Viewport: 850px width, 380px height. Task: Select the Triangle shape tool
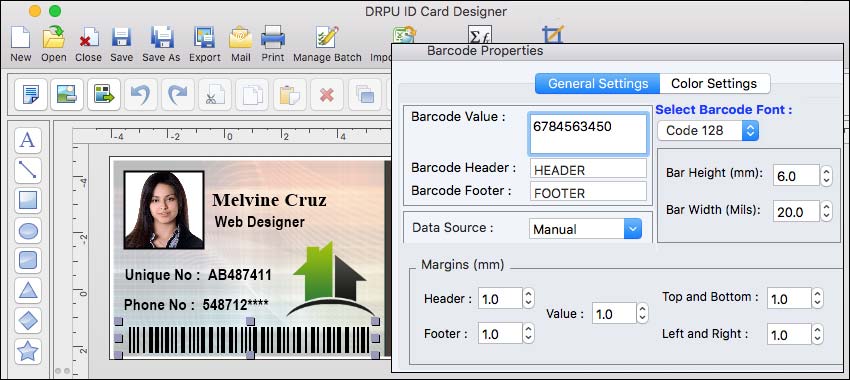pos(28,291)
